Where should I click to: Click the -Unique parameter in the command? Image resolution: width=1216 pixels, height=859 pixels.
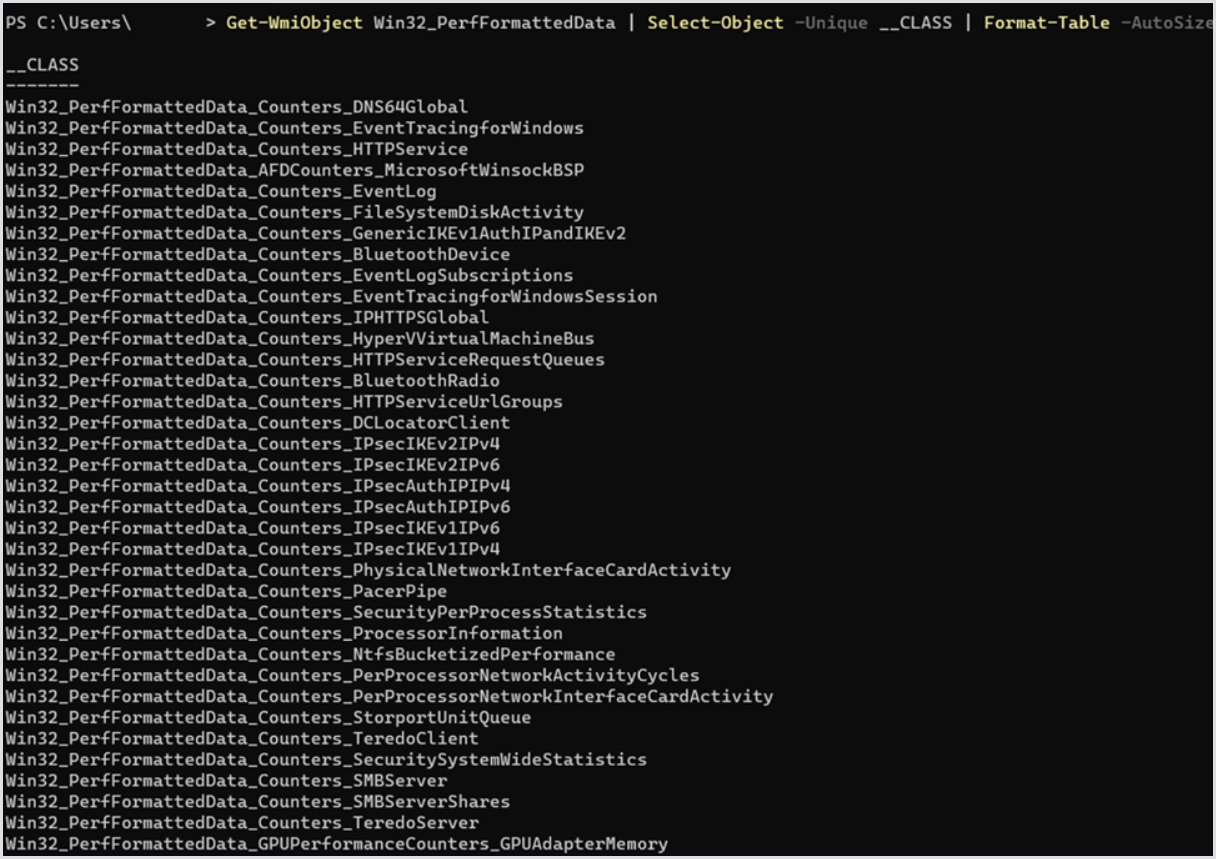point(831,22)
